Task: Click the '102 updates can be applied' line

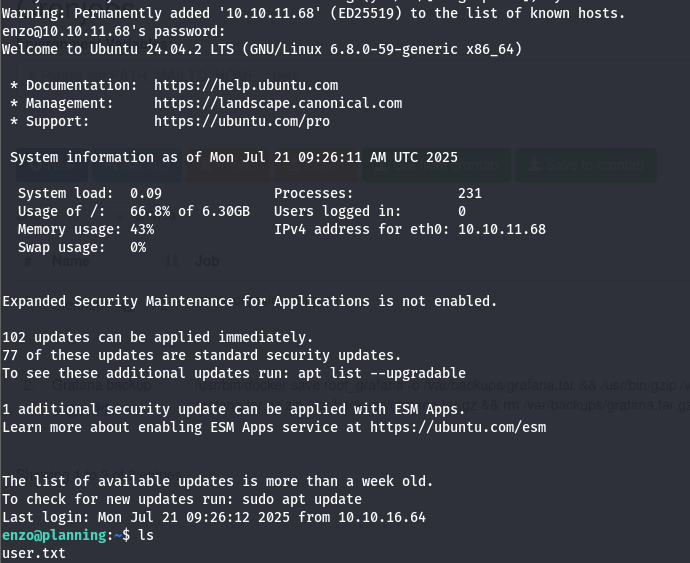Action: click(x=158, y=337)
